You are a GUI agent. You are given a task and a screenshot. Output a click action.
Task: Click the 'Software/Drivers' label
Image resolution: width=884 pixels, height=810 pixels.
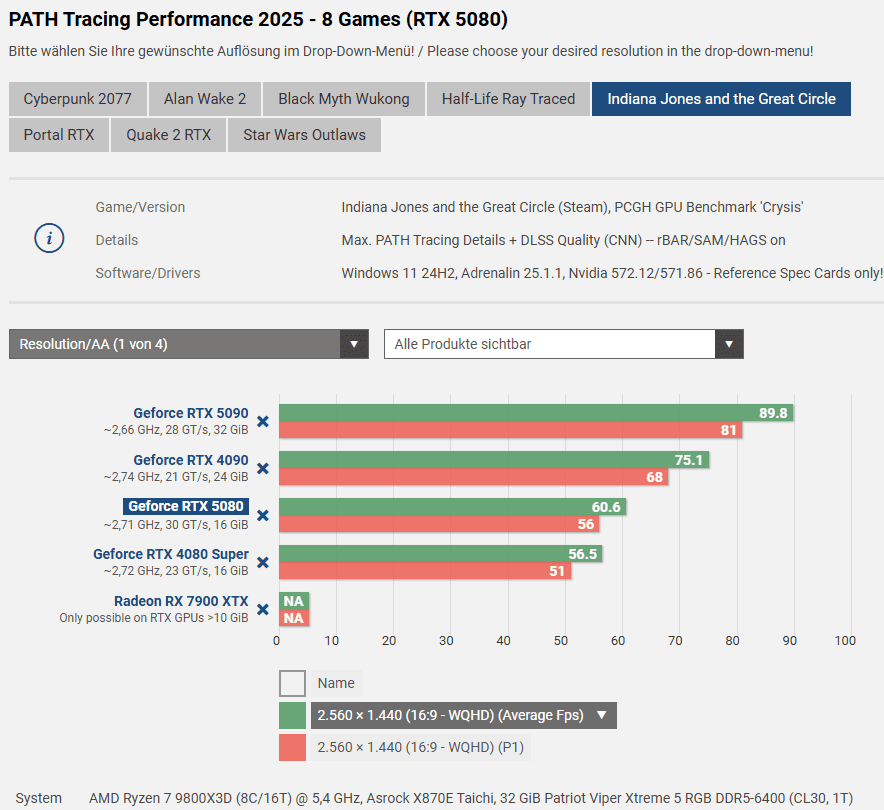click(148, 273)
